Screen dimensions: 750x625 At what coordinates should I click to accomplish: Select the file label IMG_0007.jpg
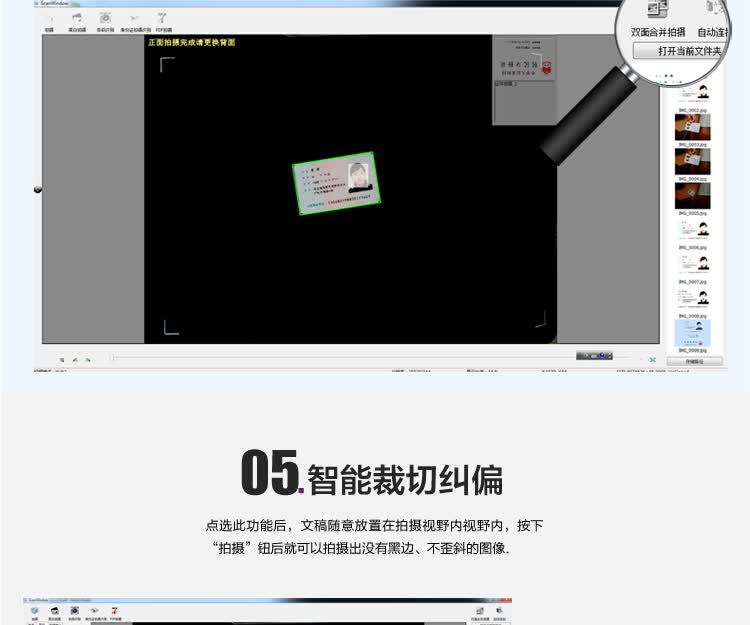point(693,282)
